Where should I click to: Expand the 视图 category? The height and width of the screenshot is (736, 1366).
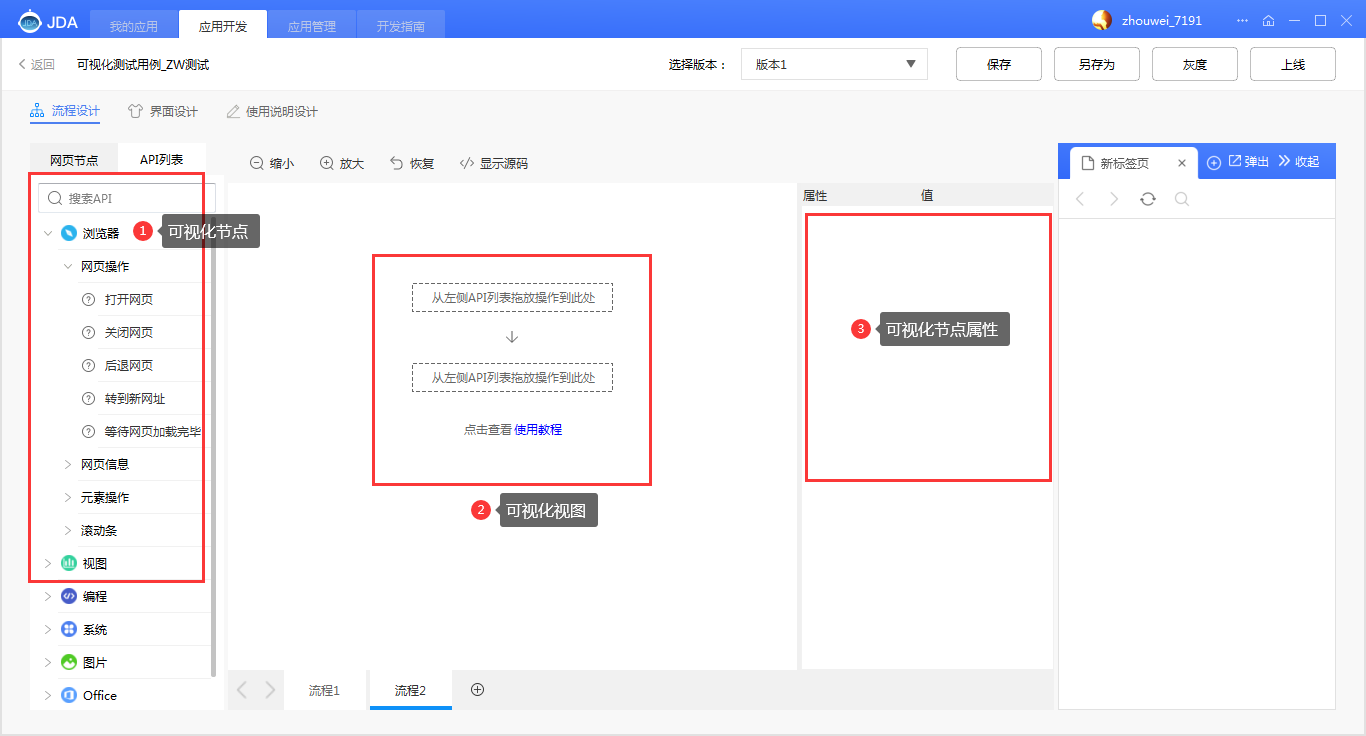click(47, 563)
